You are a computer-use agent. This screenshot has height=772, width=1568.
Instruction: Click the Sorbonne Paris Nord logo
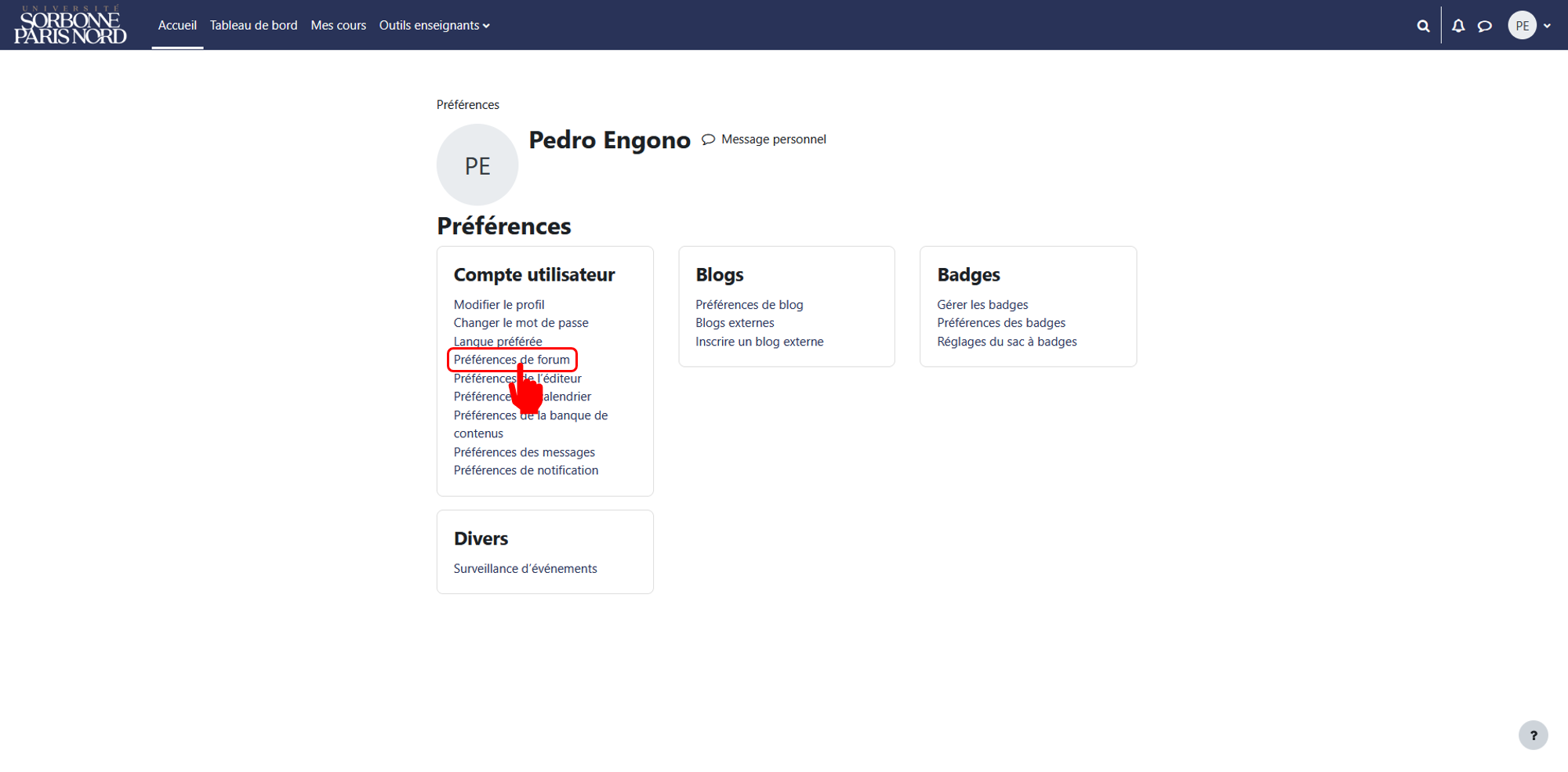pyautogui.click(x=71, y=25)
